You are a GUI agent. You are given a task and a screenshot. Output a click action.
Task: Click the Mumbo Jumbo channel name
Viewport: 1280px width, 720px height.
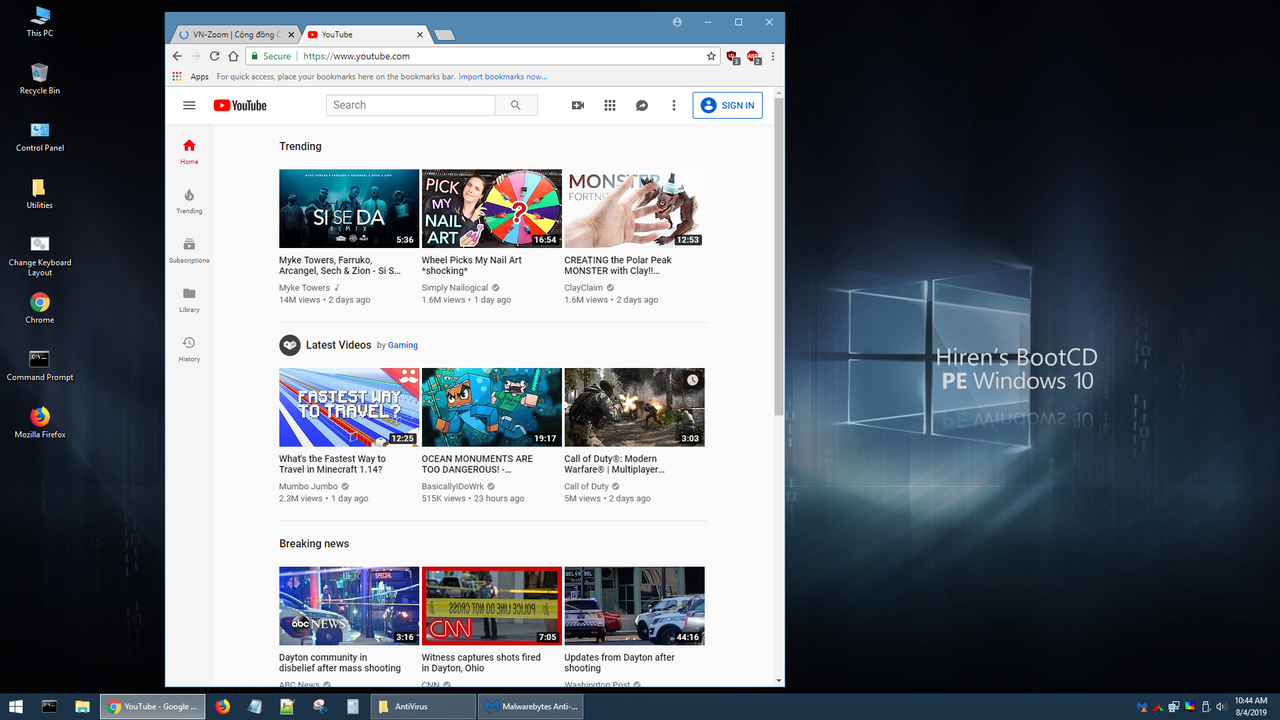[x=308, y=487]
